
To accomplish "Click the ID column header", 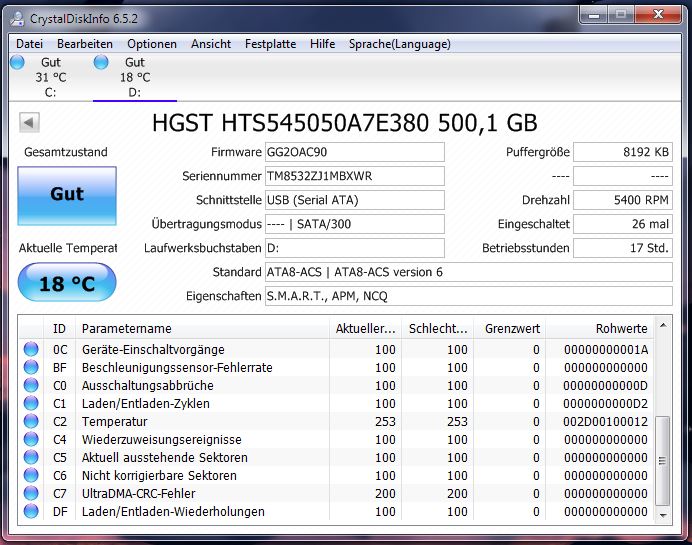I will click(x=60, y=328).
